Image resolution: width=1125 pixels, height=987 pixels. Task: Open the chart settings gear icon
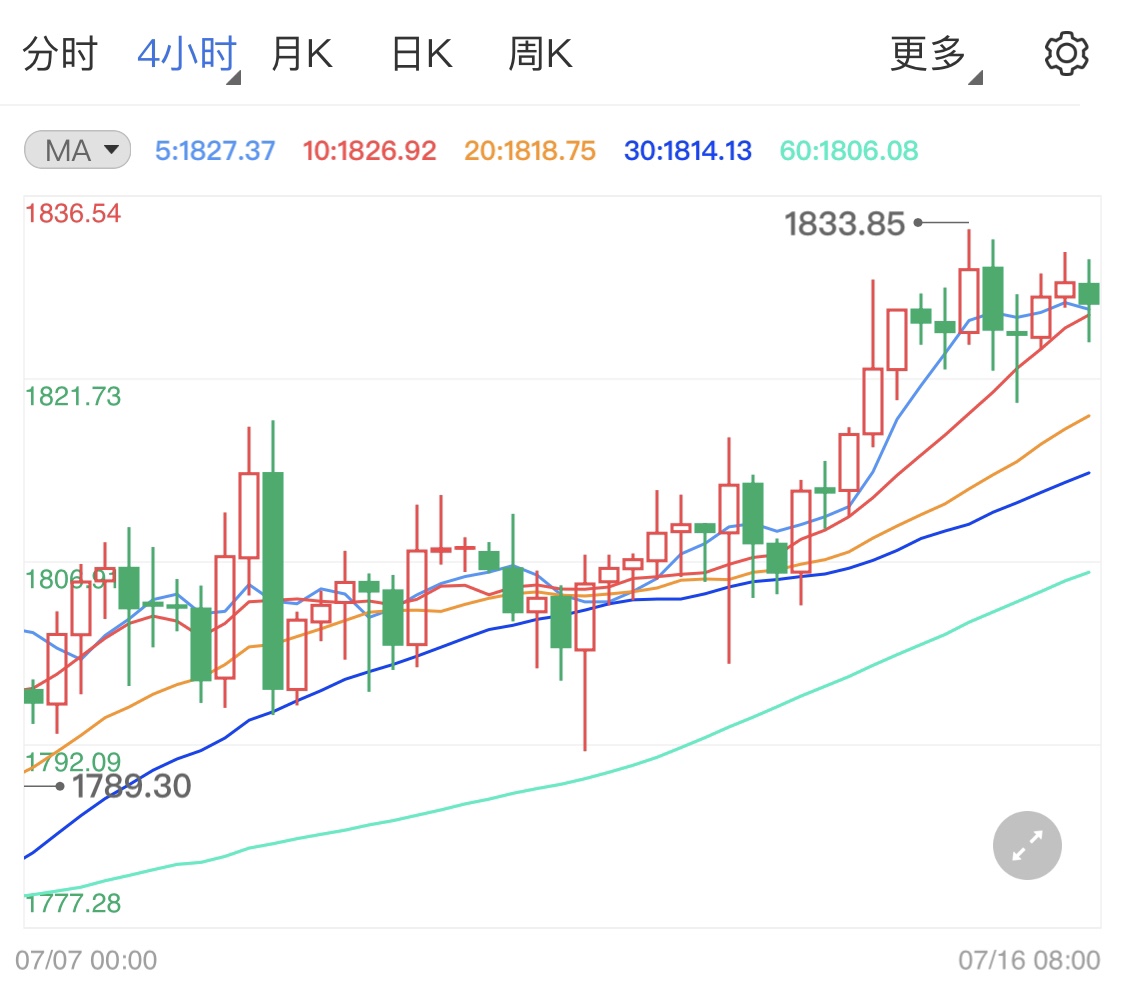point(1066,54)
